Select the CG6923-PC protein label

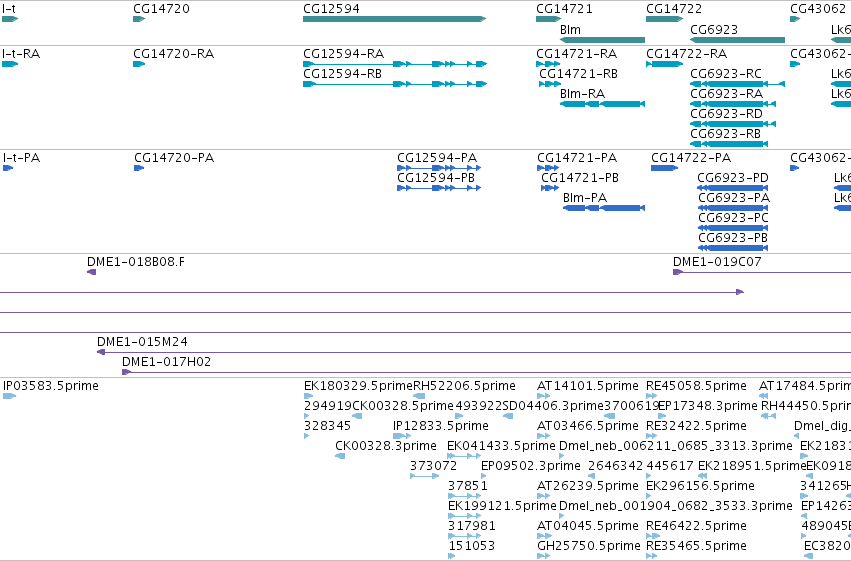pos(734,218)
